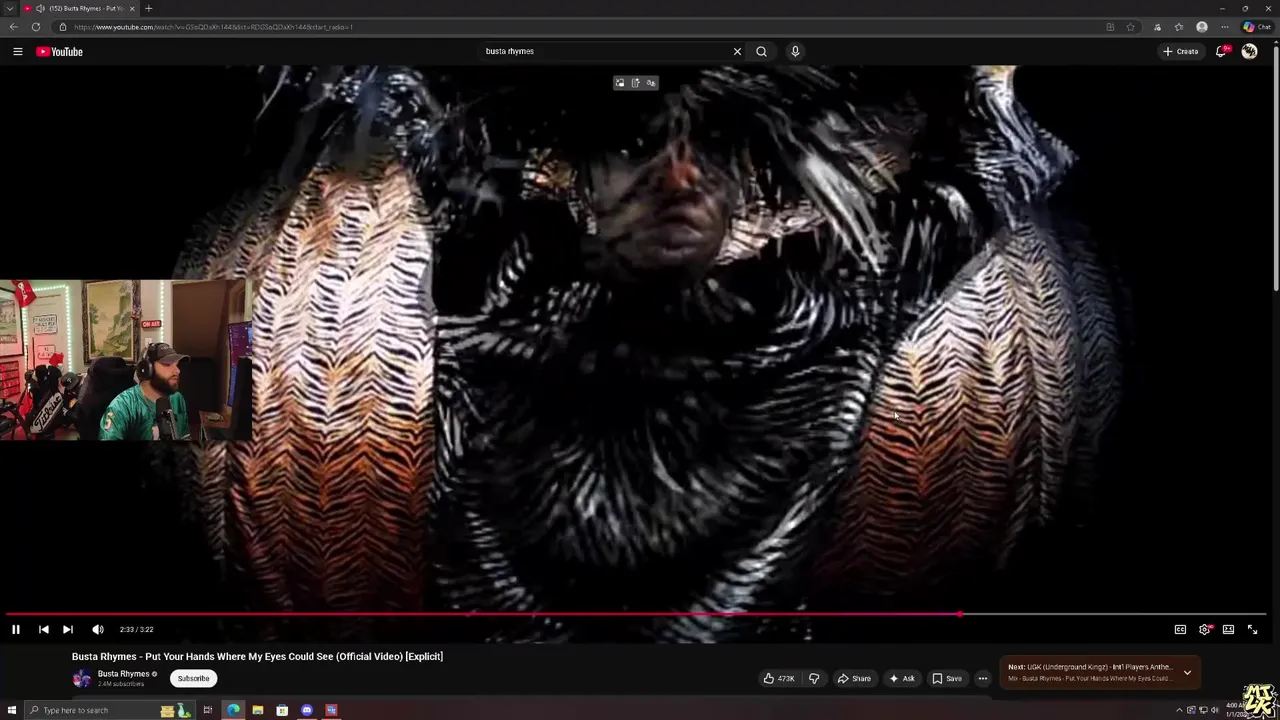Open Copilot Chat sidebar

1257,27
